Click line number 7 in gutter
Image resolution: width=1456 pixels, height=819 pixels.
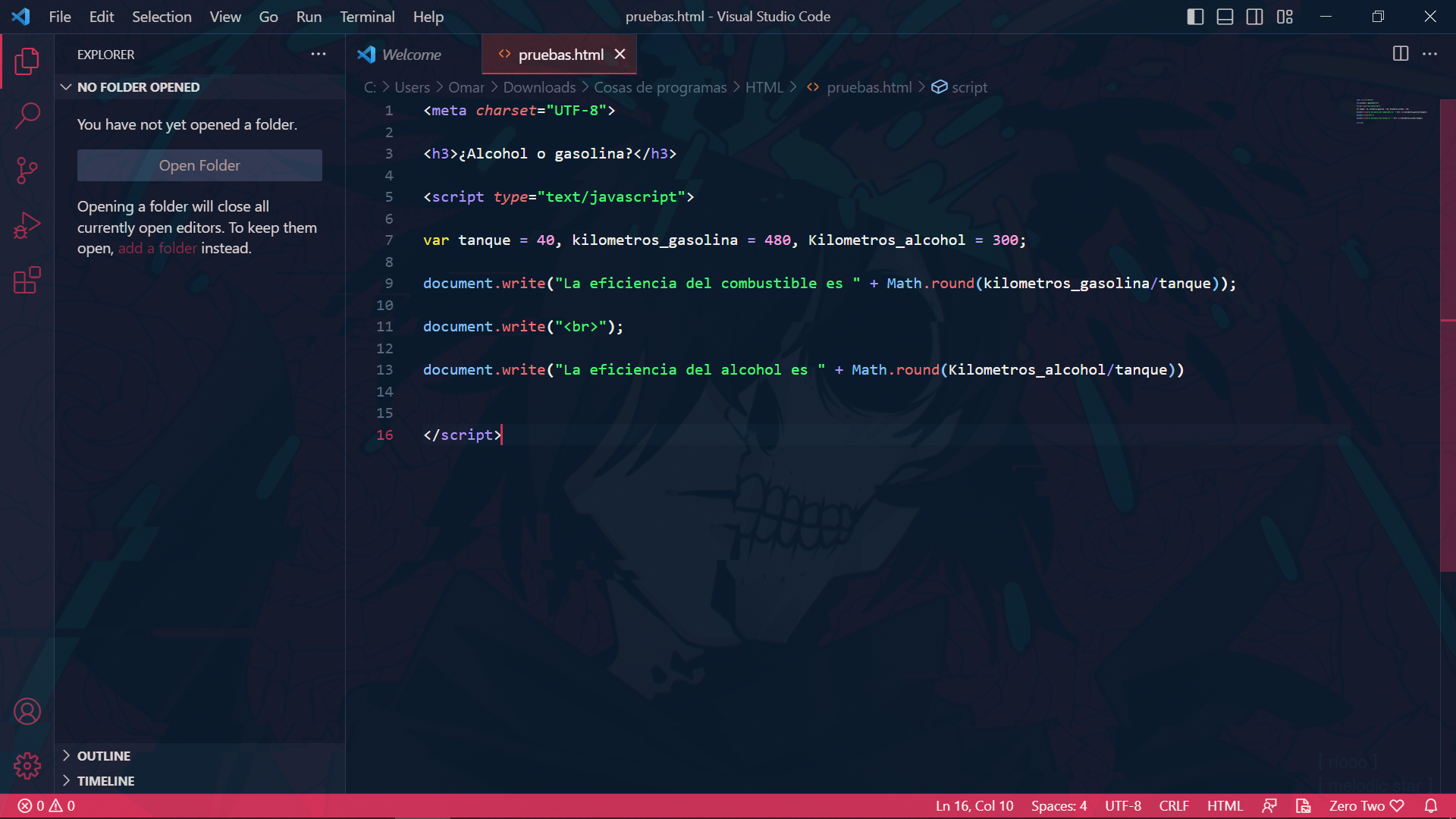(389, 240)
